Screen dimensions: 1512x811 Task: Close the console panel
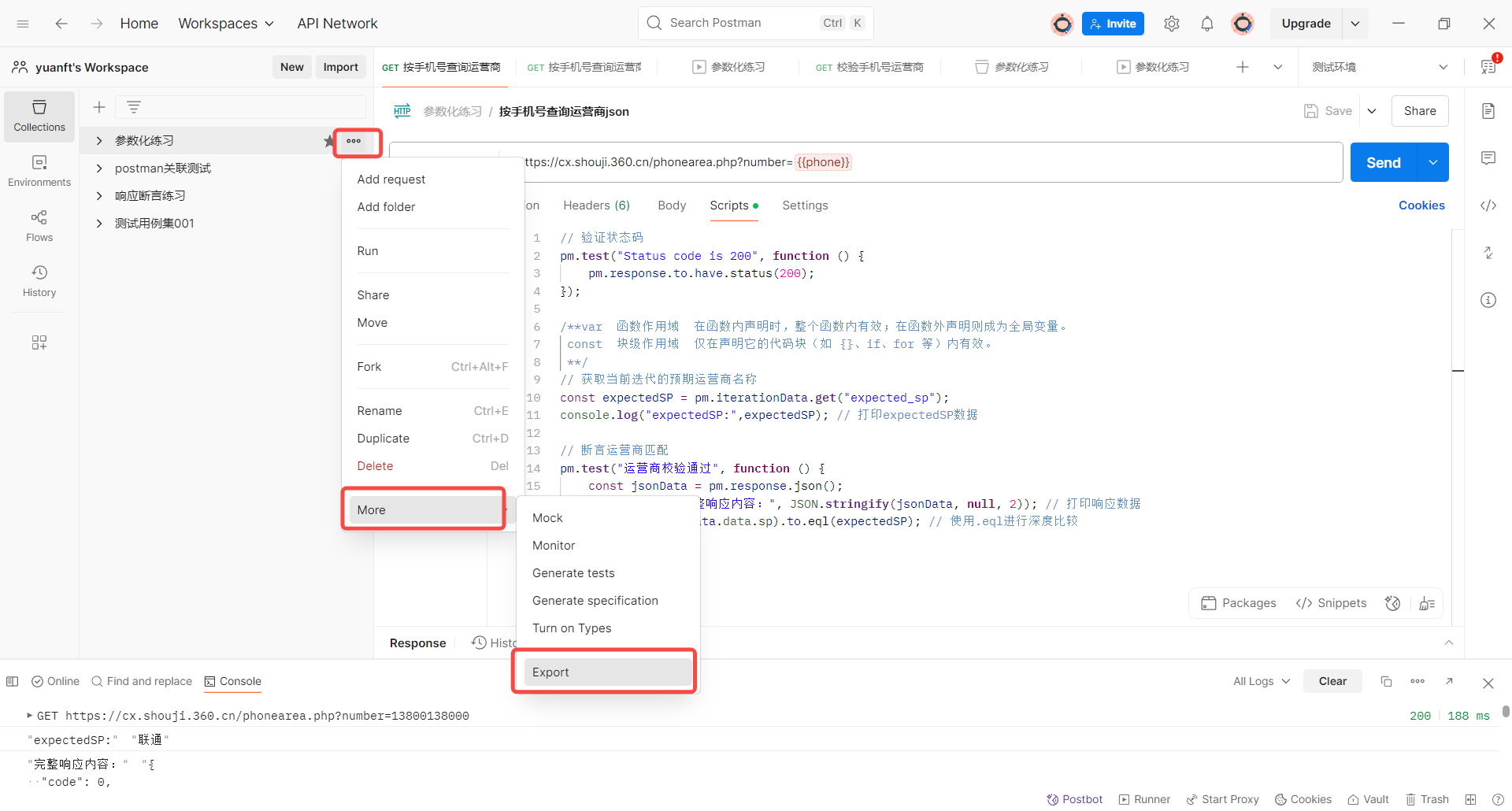pyautogui.click(x=1488, y=683)
